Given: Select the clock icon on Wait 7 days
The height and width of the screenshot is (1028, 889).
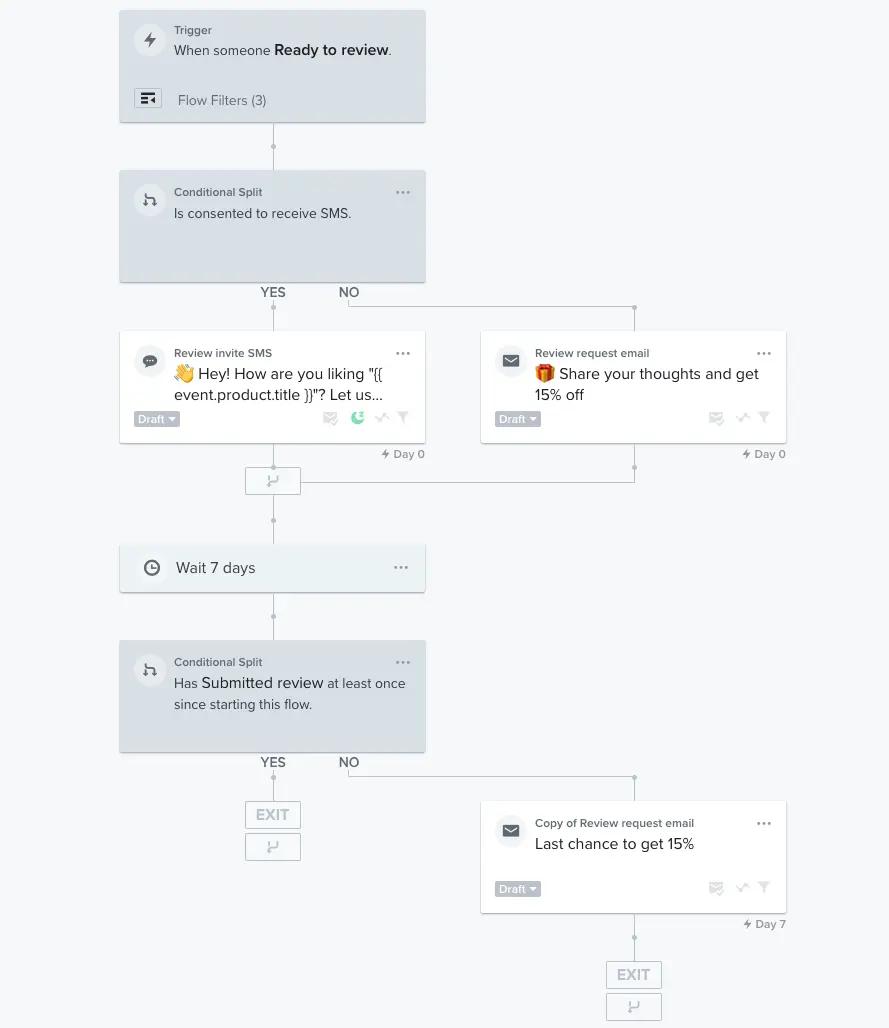Looking at the screenshot, I should [x=151, y=567].
